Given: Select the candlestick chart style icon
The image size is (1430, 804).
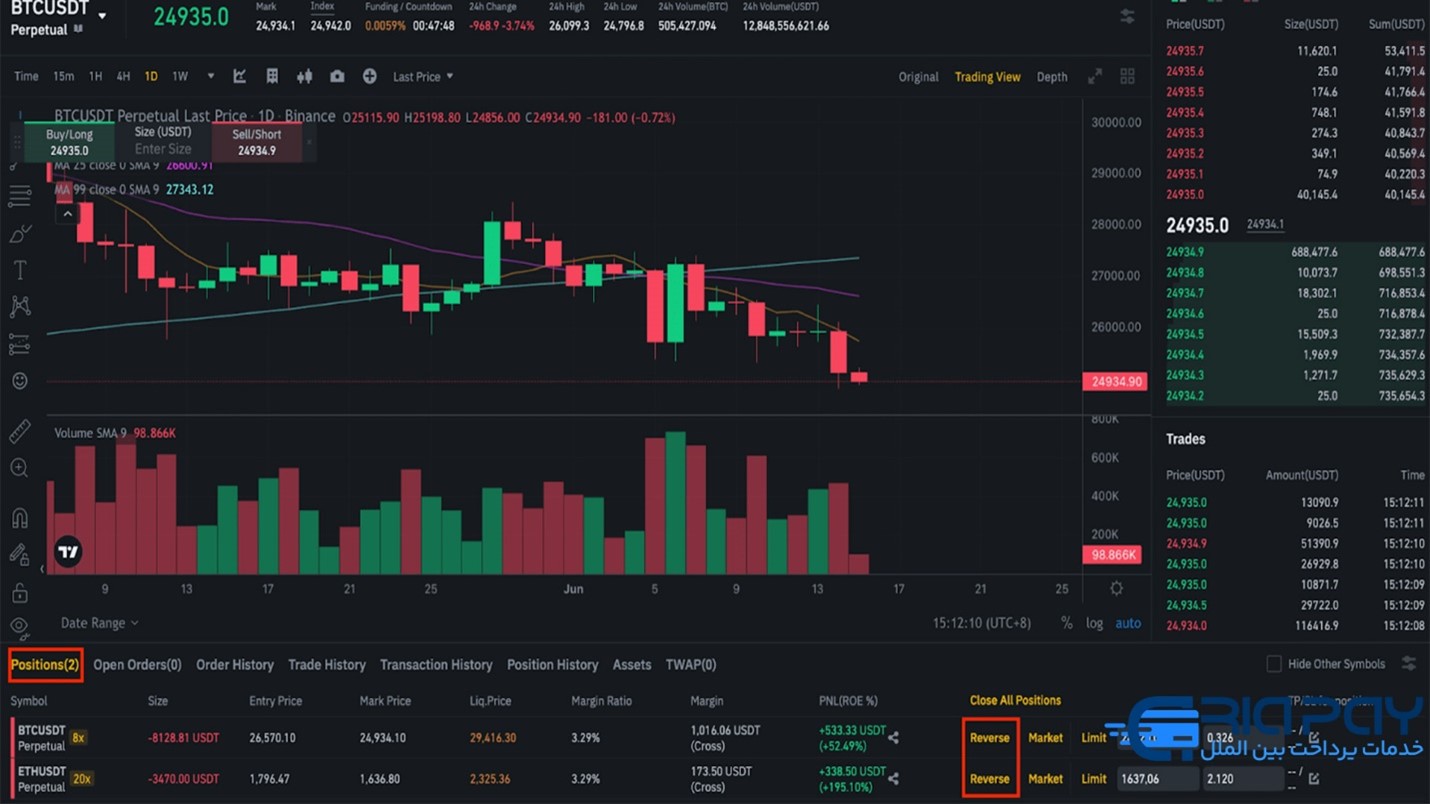Looking at the screenshot, I should pyautogui.click(x=304, y=76).
